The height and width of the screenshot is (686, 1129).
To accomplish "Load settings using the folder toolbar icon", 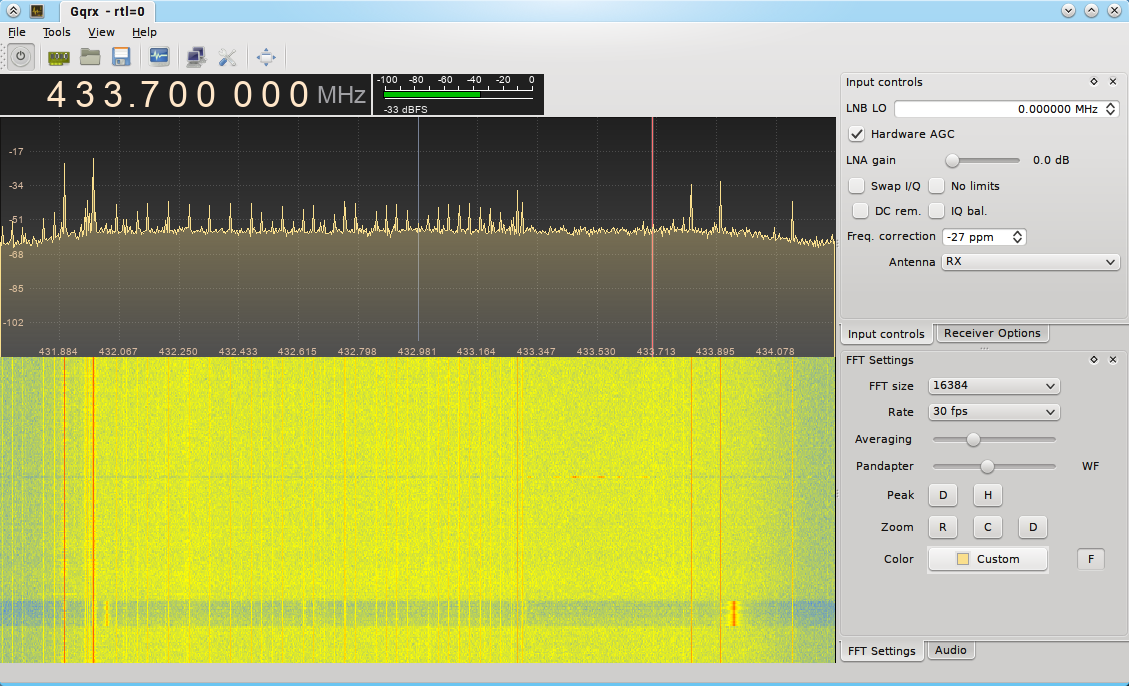I will (89, 56).
